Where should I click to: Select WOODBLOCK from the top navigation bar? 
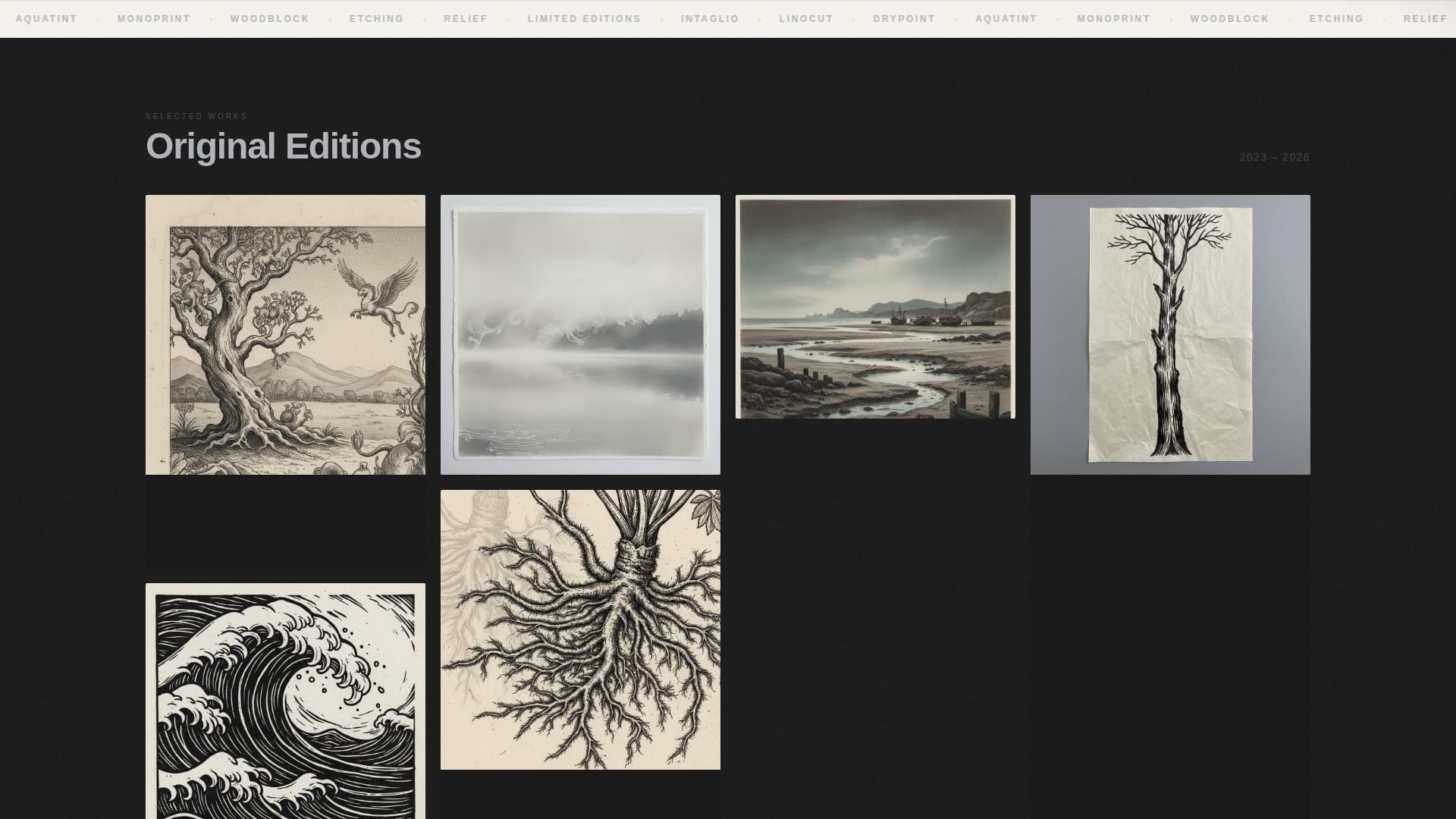tap(269, 19)
